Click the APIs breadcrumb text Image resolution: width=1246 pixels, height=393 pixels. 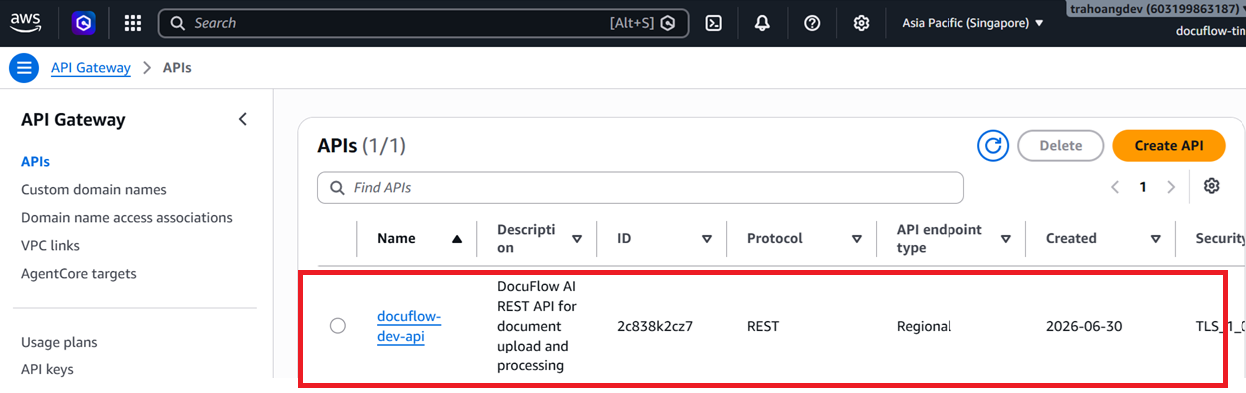pyautogui.click(x=177, y=68)
